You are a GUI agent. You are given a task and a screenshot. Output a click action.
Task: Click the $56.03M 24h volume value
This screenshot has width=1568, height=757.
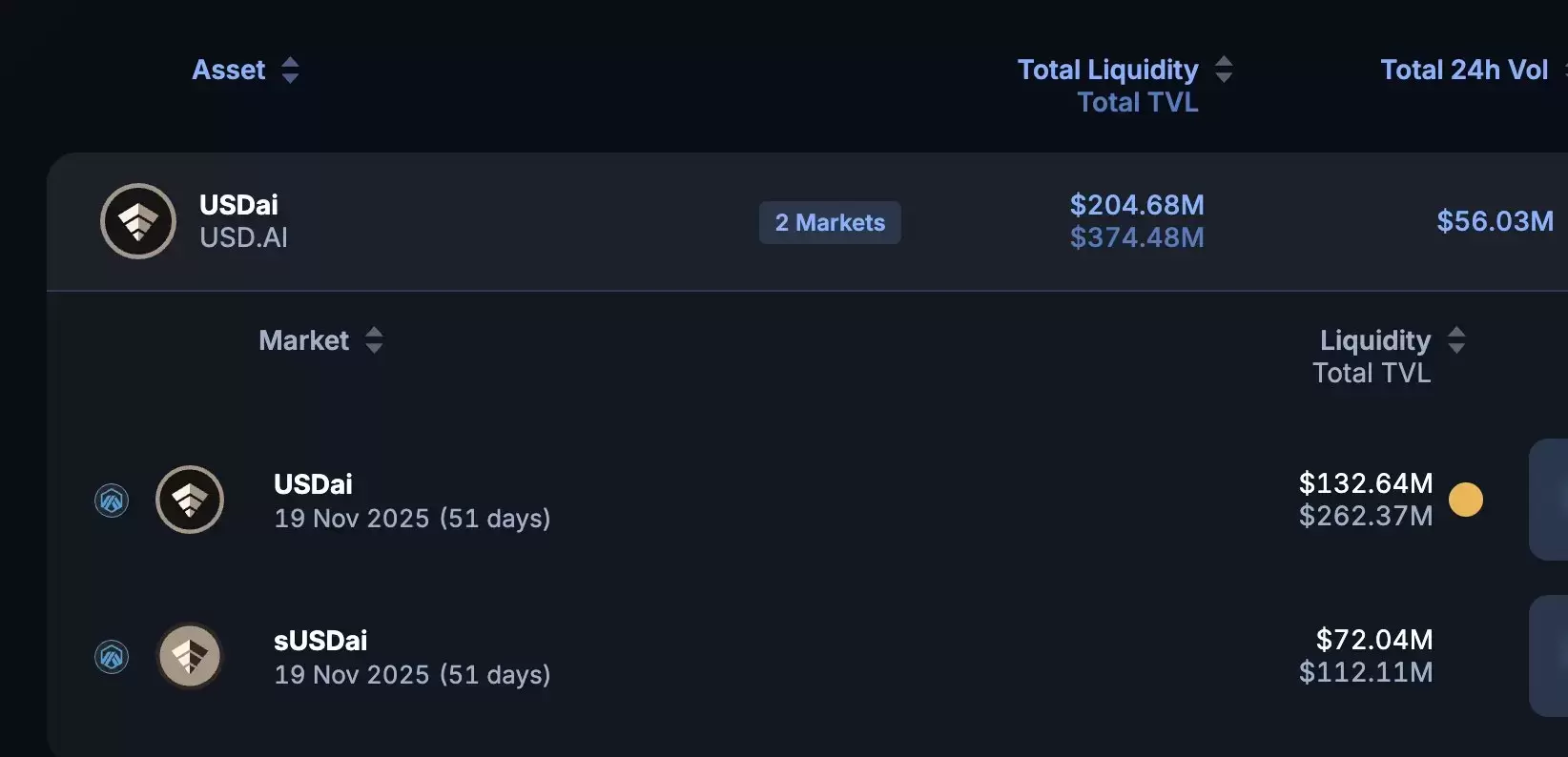(x=1495, y=221)
